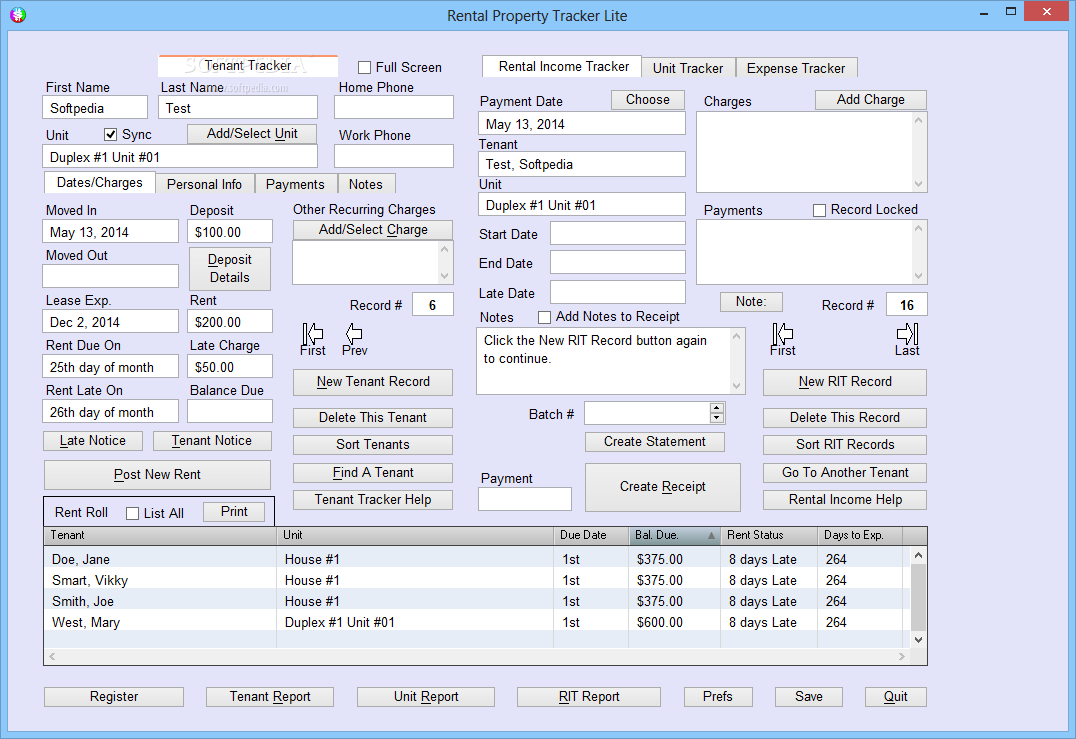
Task: Click the app icon in title bar
Action: [x=19, y=14]
